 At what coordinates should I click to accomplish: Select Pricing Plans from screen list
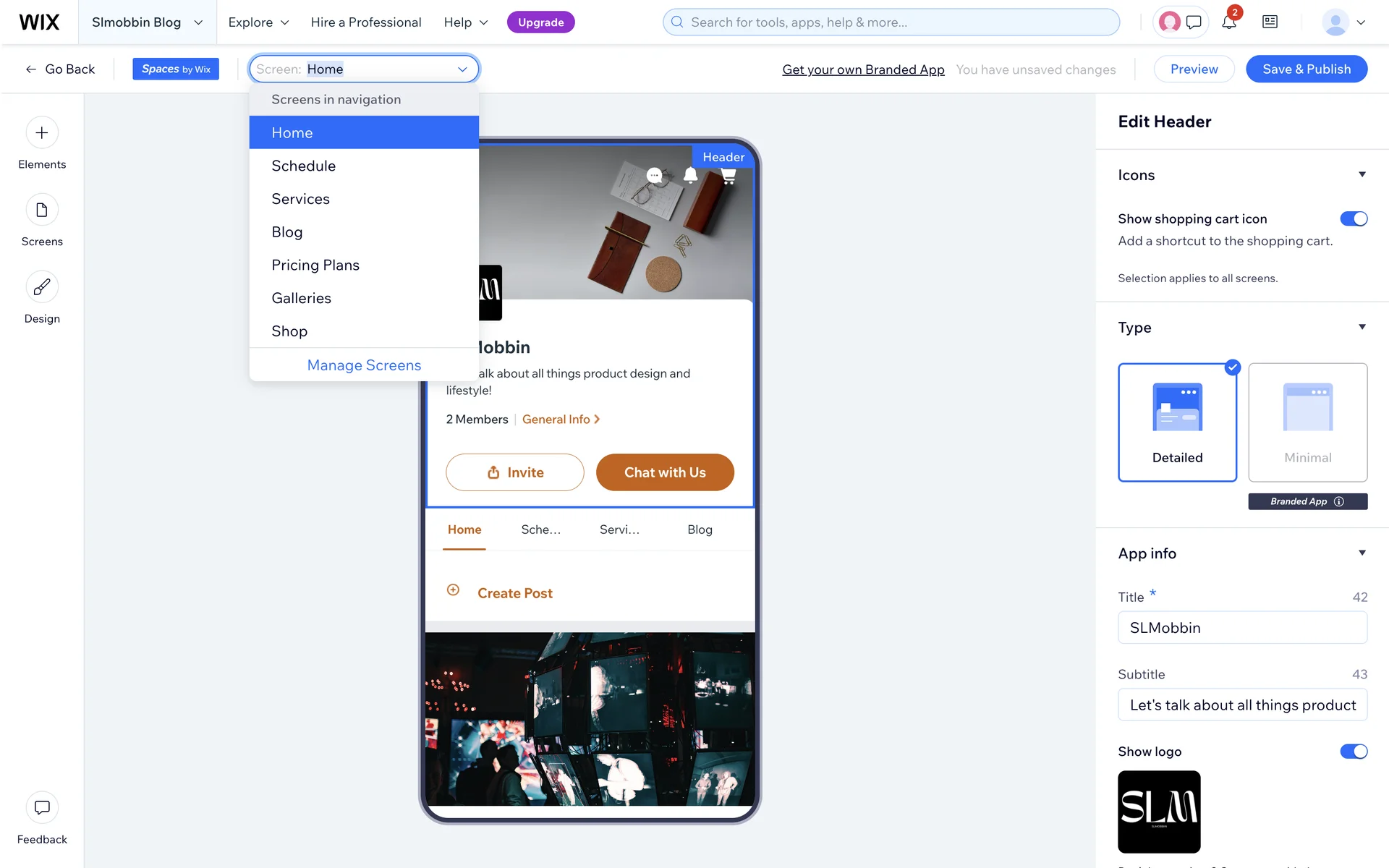[315, 265]
